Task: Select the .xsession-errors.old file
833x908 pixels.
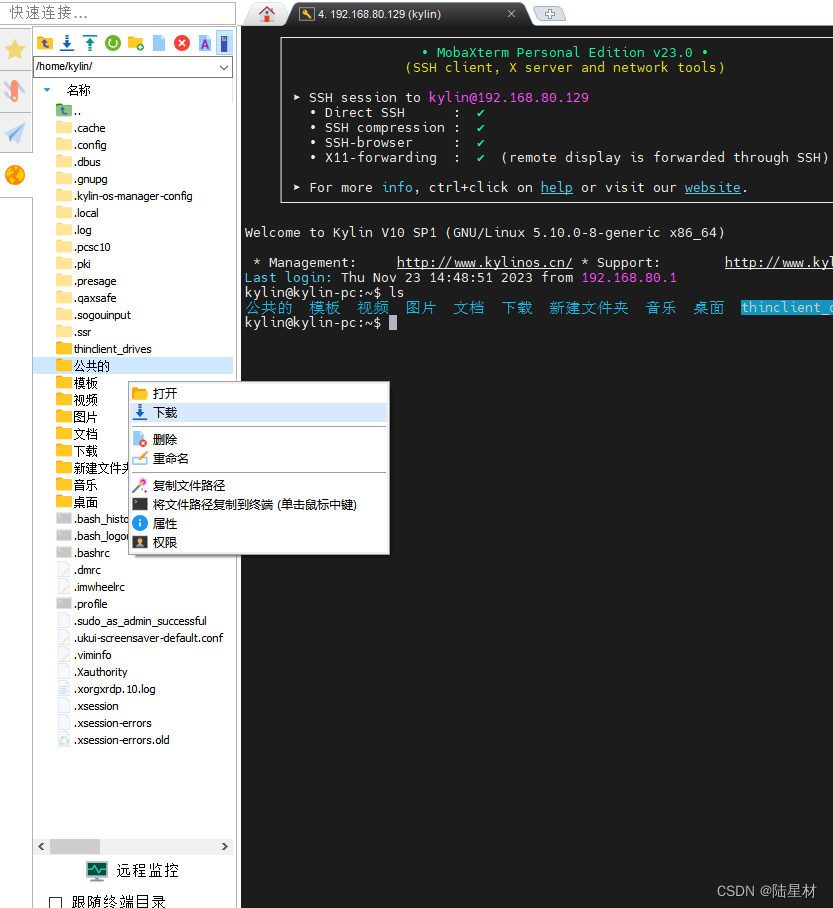Action: [113, 740]
